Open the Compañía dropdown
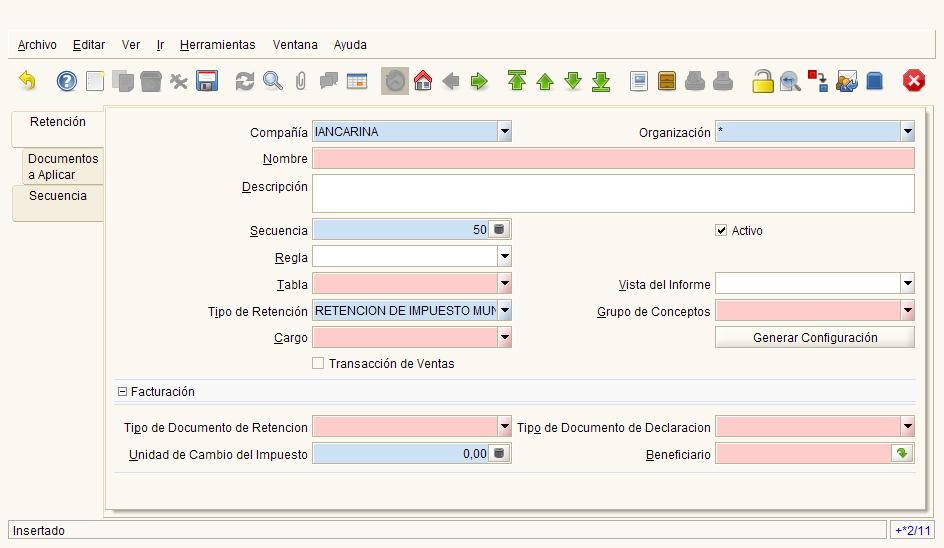 [505, 131]
